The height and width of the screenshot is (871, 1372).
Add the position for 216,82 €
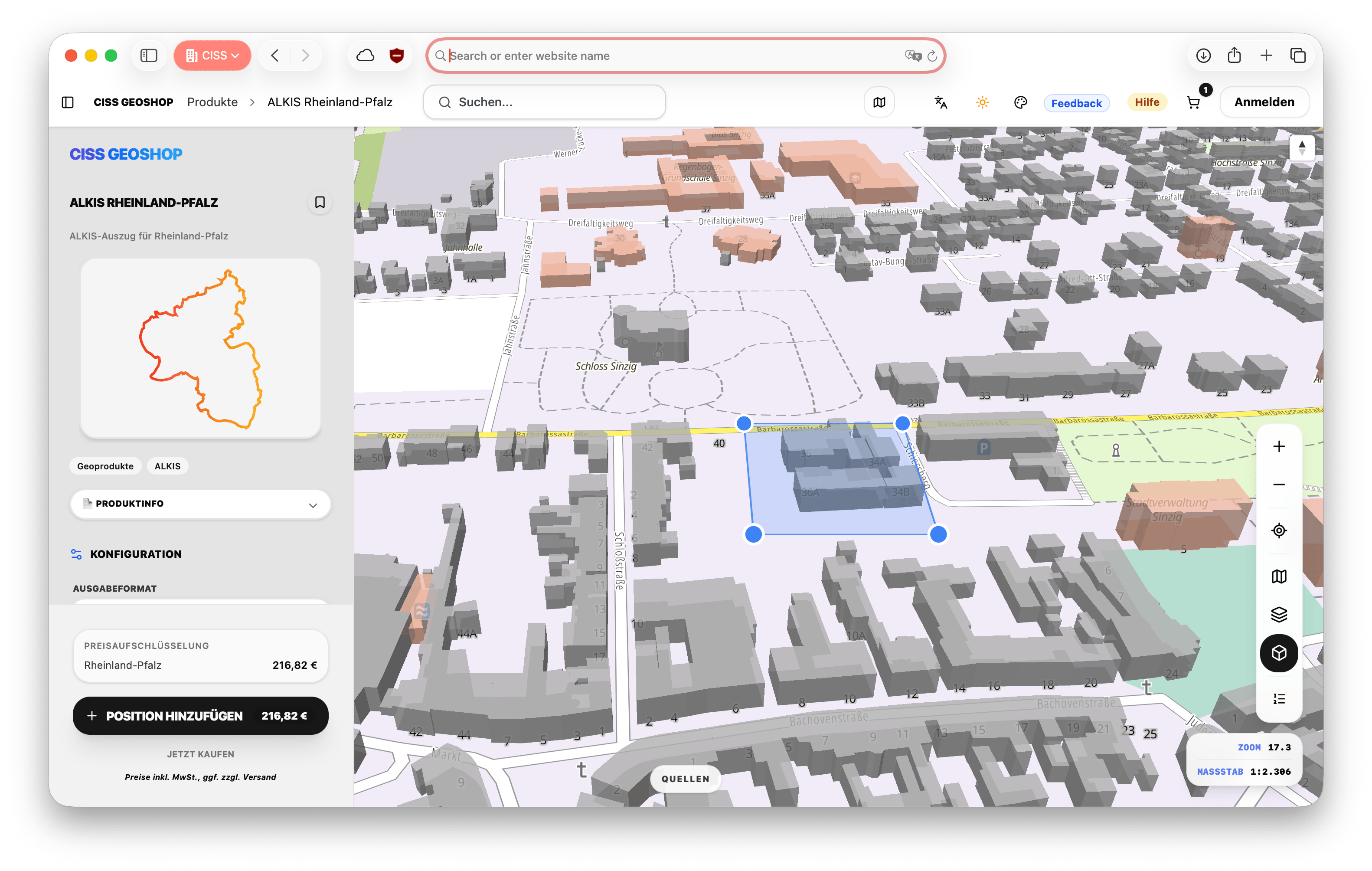pos(201,716)
